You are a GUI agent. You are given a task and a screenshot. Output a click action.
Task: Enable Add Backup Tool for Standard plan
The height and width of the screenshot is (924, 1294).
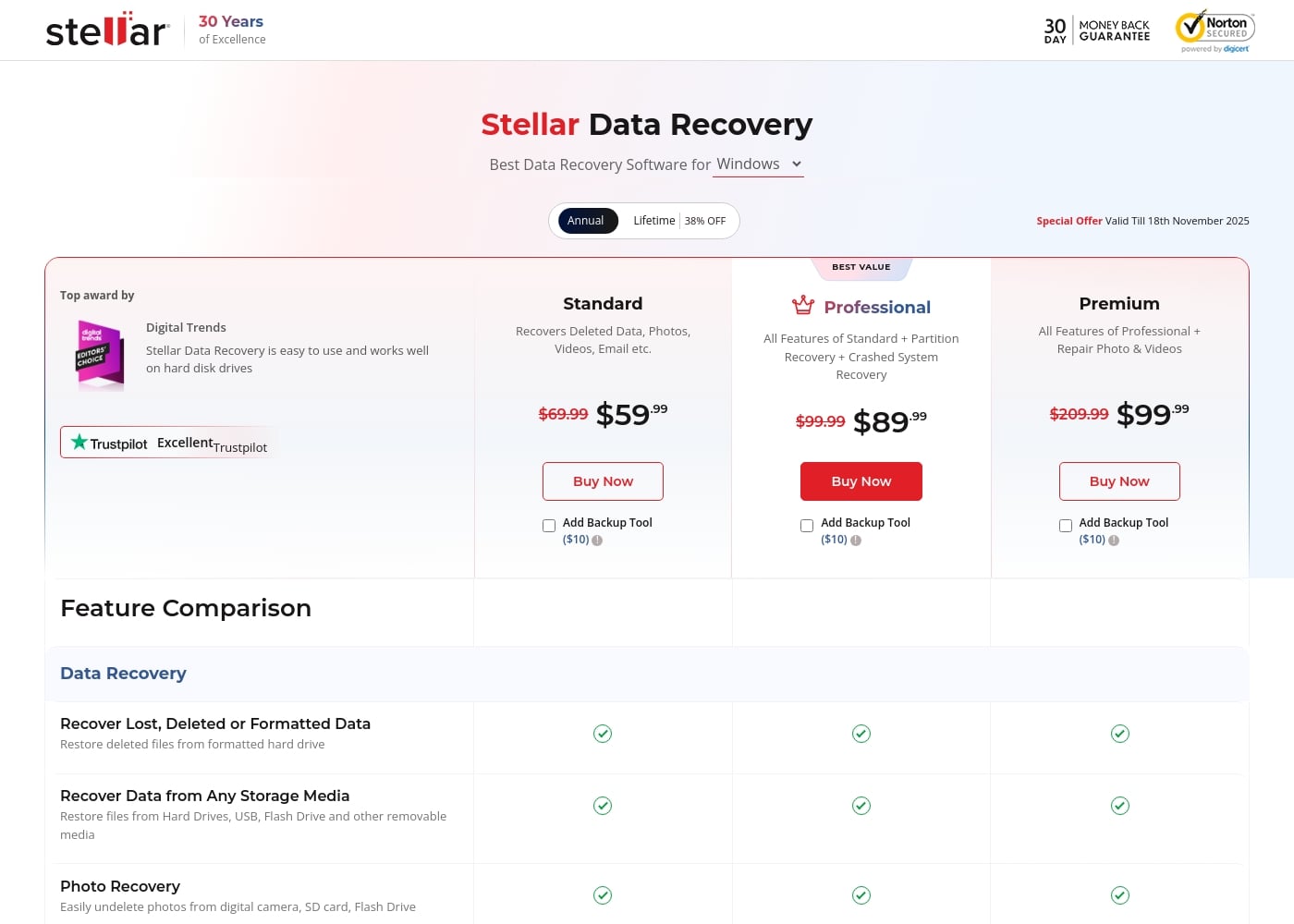[549, 526]
